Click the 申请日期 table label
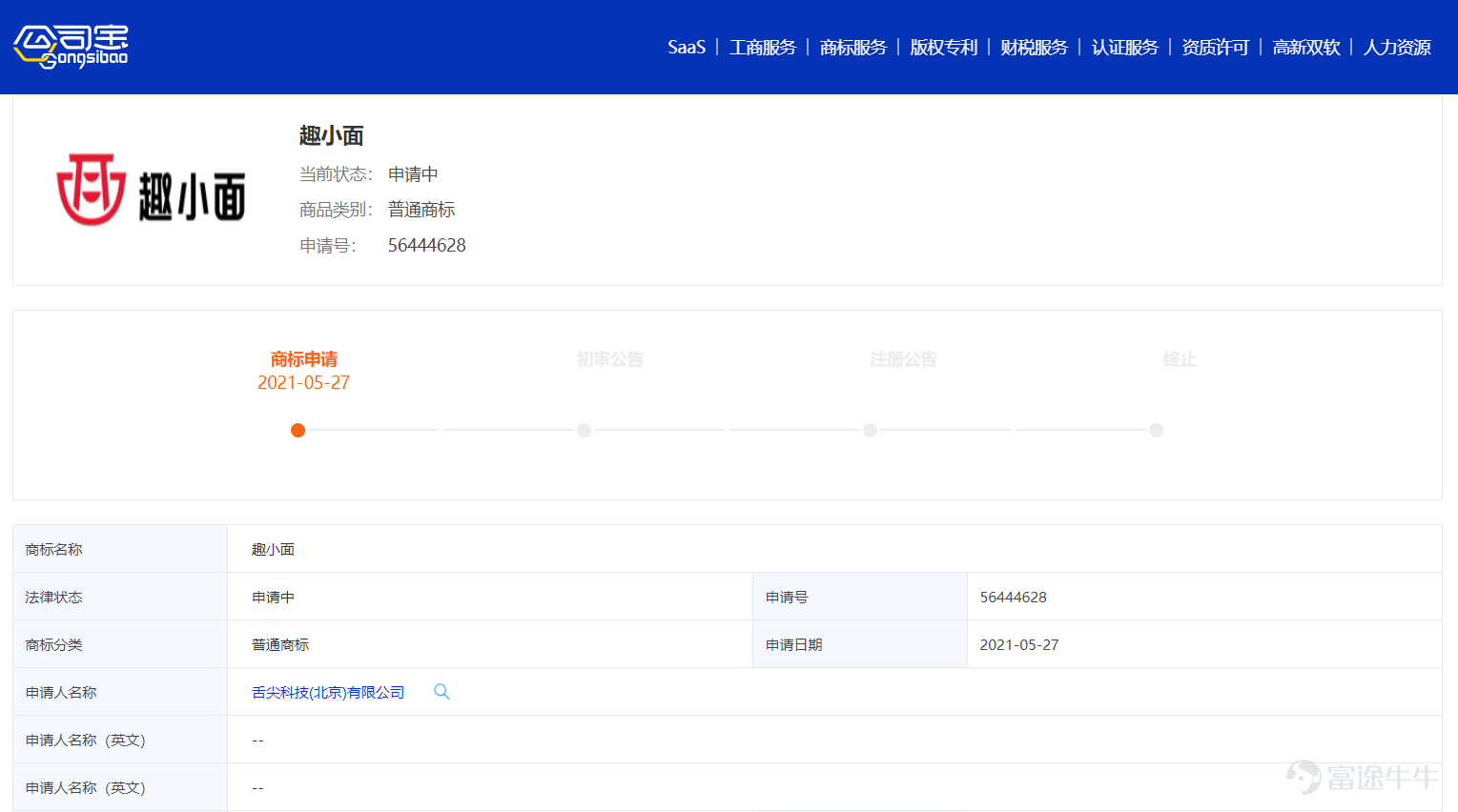 coord(793,644)
